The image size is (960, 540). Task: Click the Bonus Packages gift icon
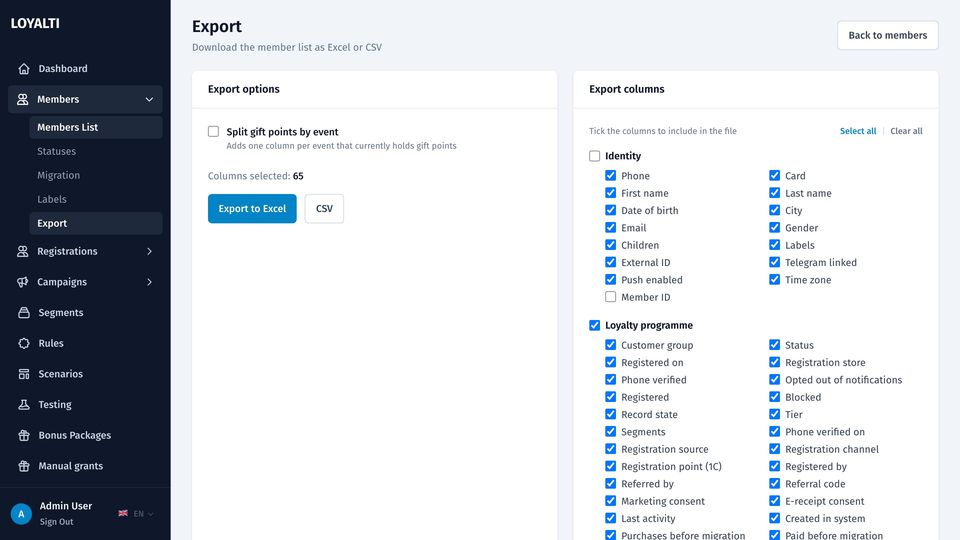[x=24, y=435]
